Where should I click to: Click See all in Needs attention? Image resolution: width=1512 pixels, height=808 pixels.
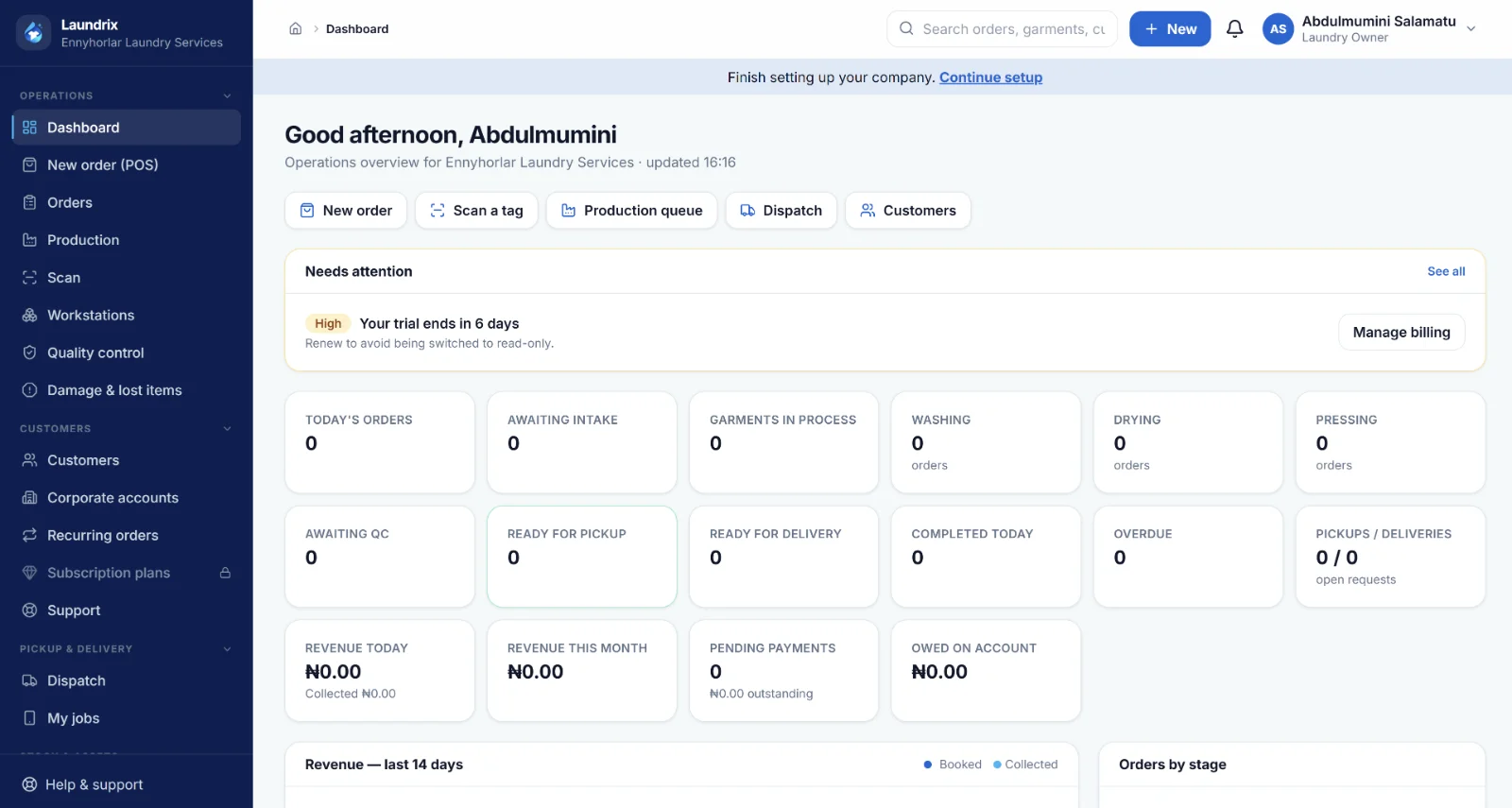pyautogui.click(x=1446, y=271)
